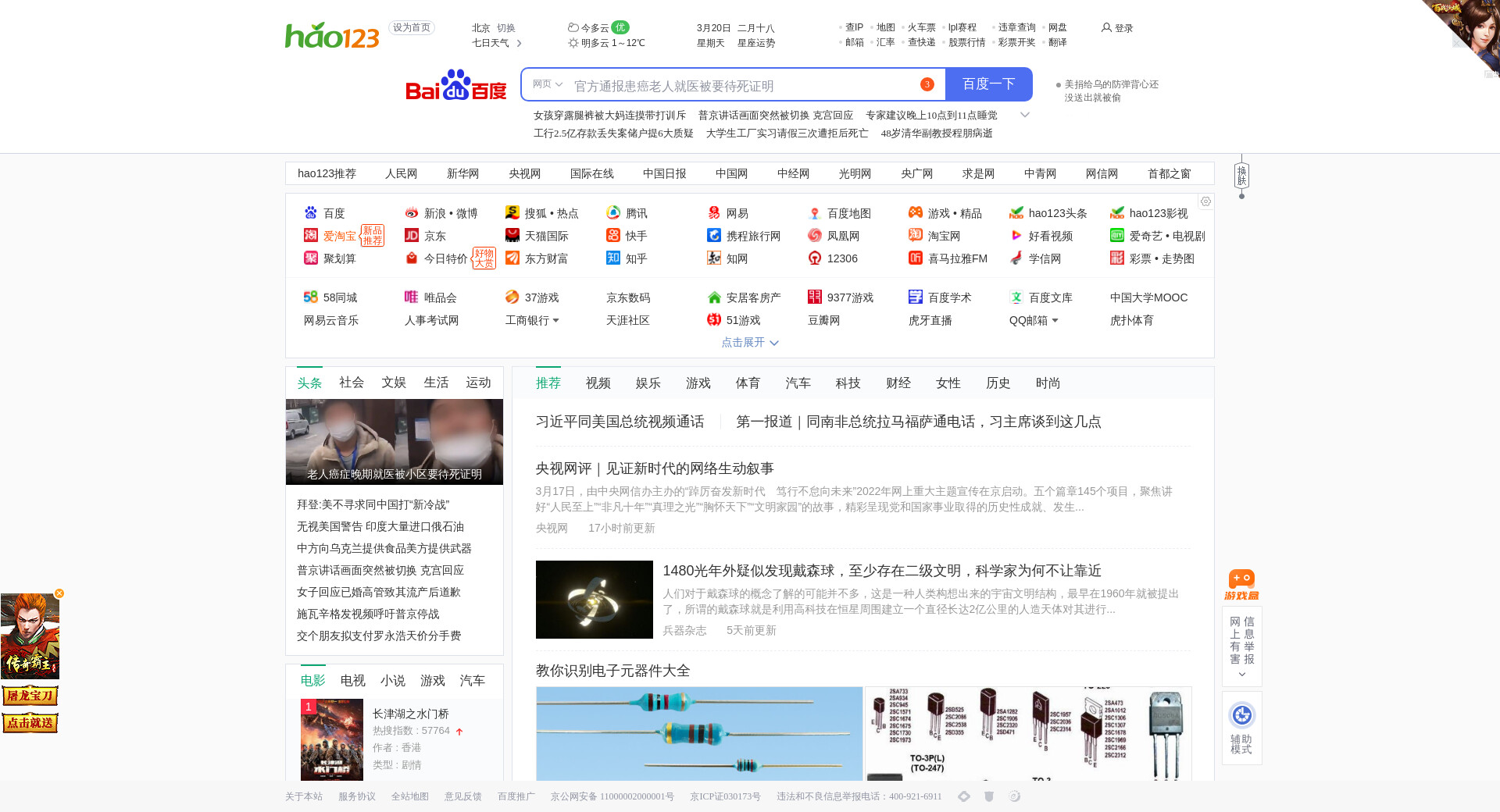Click the 知乎 site icon

click(x=613, y=258)
